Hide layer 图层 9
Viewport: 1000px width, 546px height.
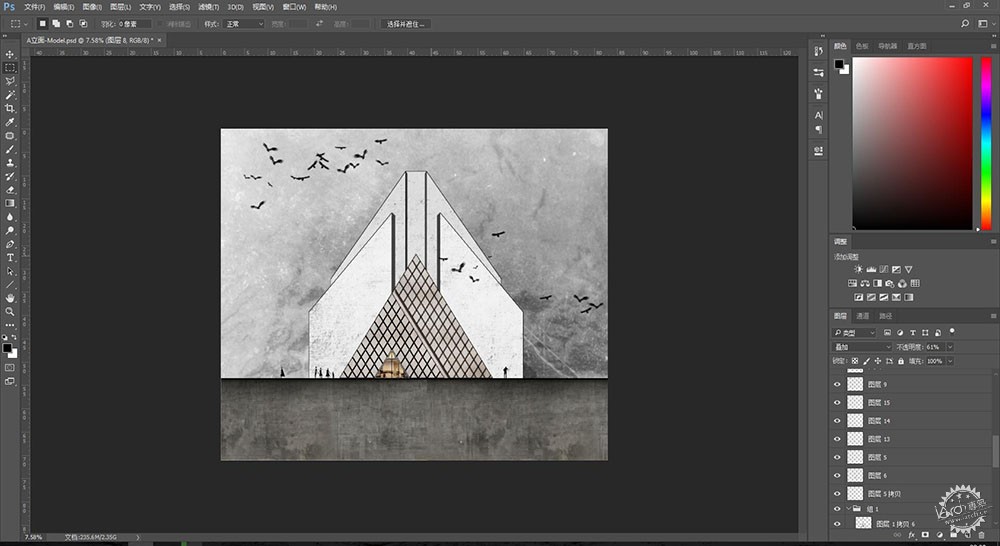point(837,384)
